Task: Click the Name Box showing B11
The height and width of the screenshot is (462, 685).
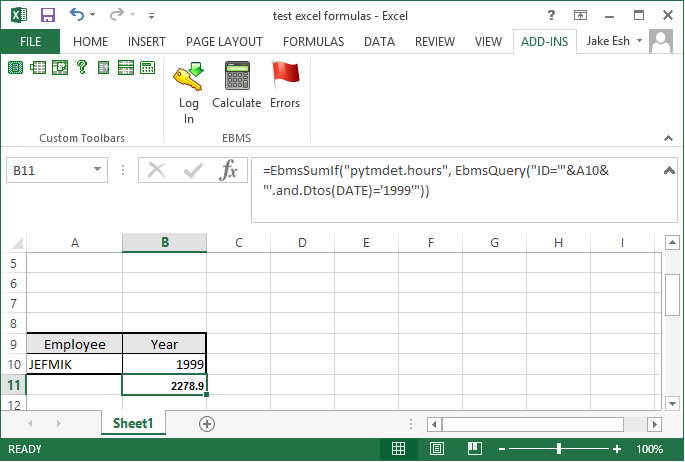Action: pos(49,170)
